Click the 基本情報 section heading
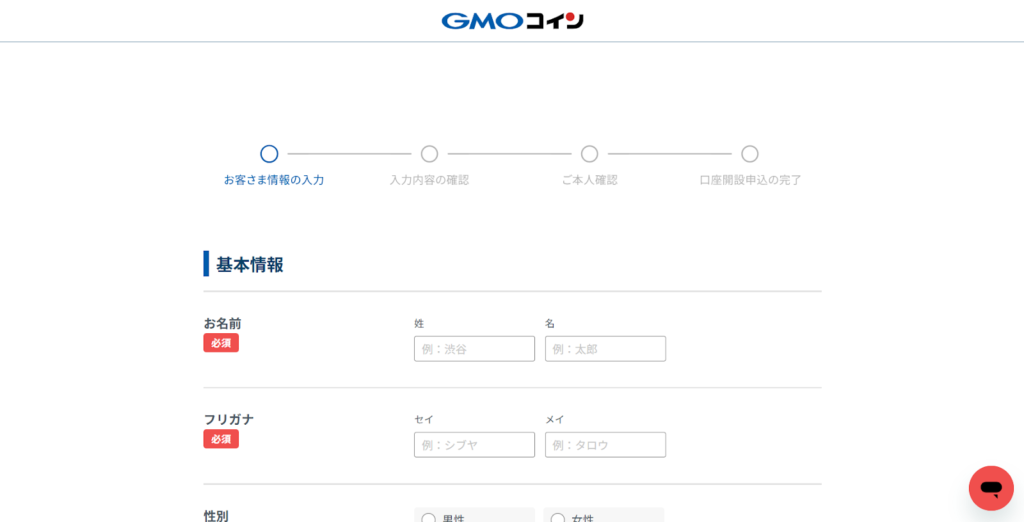 (x=250, y=265)
